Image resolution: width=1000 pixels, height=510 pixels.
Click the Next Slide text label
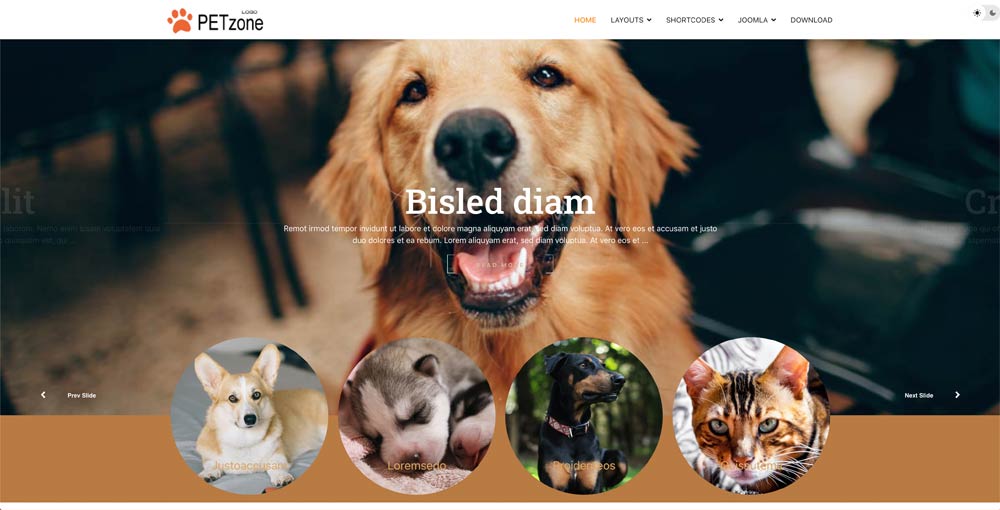(x=918, y=395)
